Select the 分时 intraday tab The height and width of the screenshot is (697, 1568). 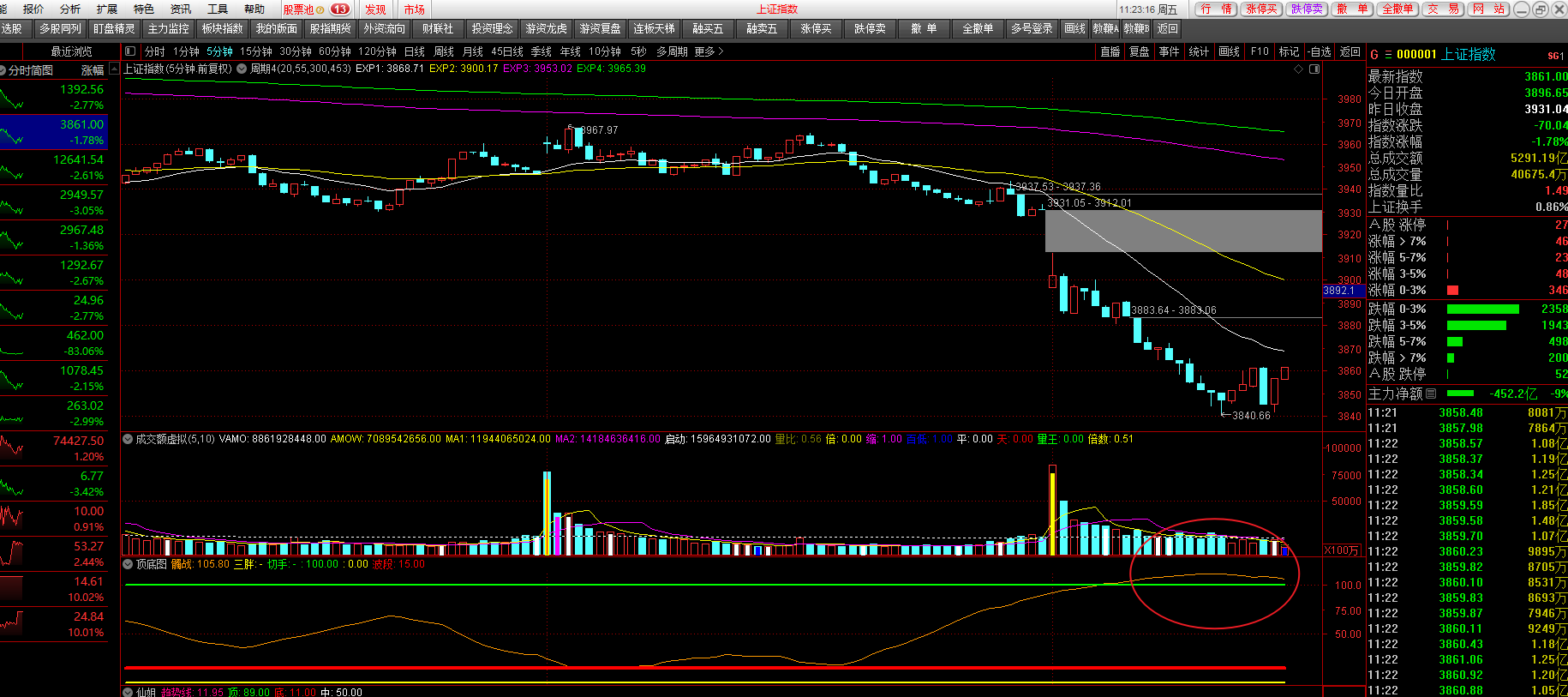tap(155, 51)
